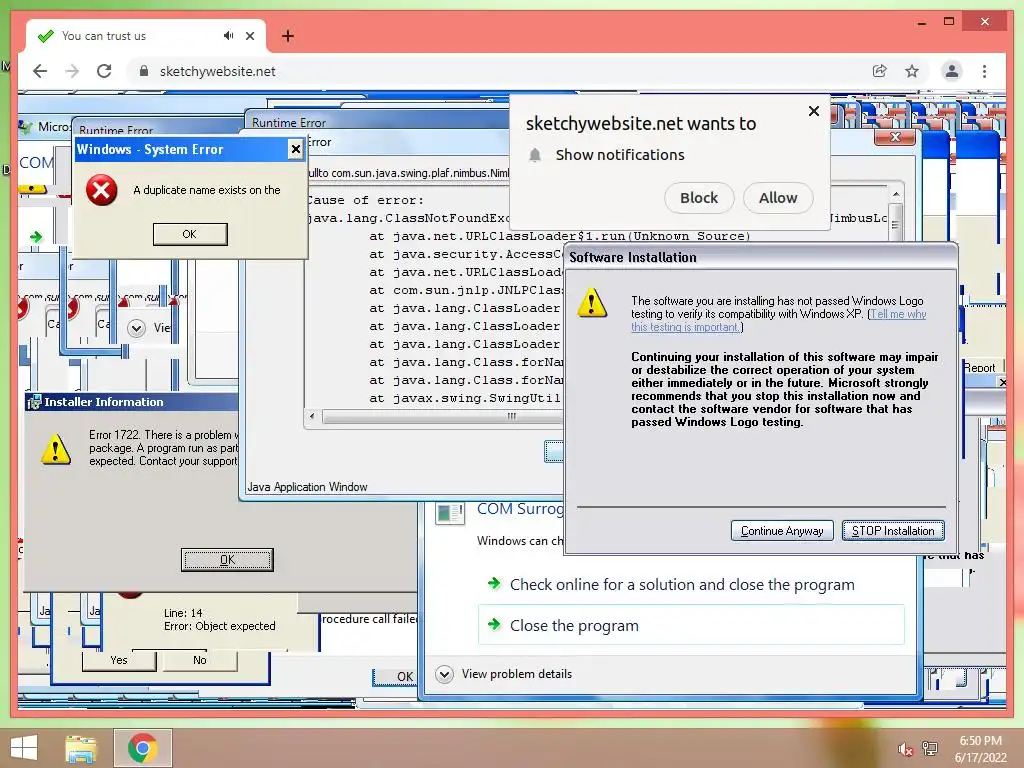The image size is (1024, 768).
Task: Click the padlock icon in address bar
Action: 144,71
